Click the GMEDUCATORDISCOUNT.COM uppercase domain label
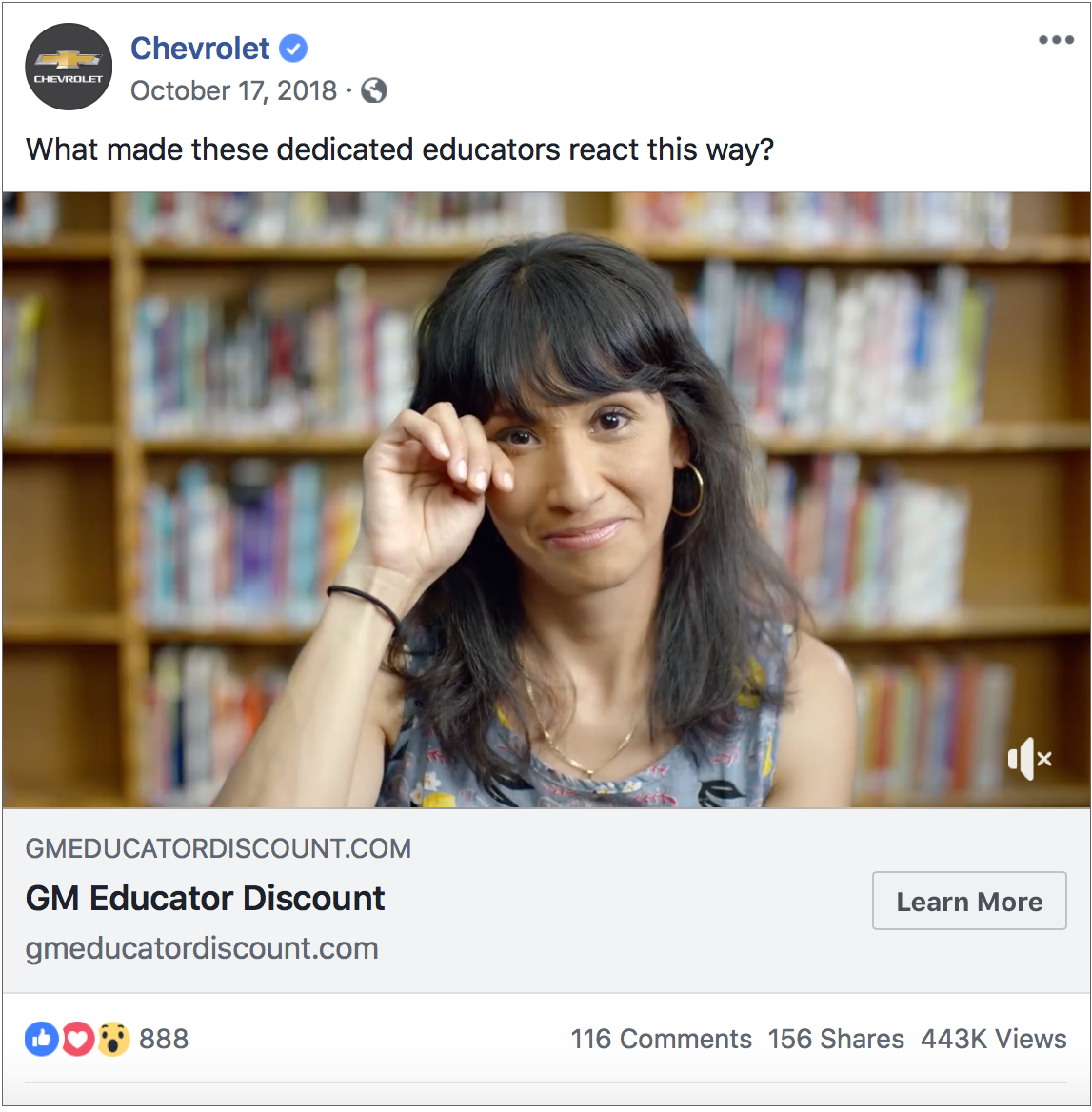The image size is (1092, 1112). pos(218,848)
